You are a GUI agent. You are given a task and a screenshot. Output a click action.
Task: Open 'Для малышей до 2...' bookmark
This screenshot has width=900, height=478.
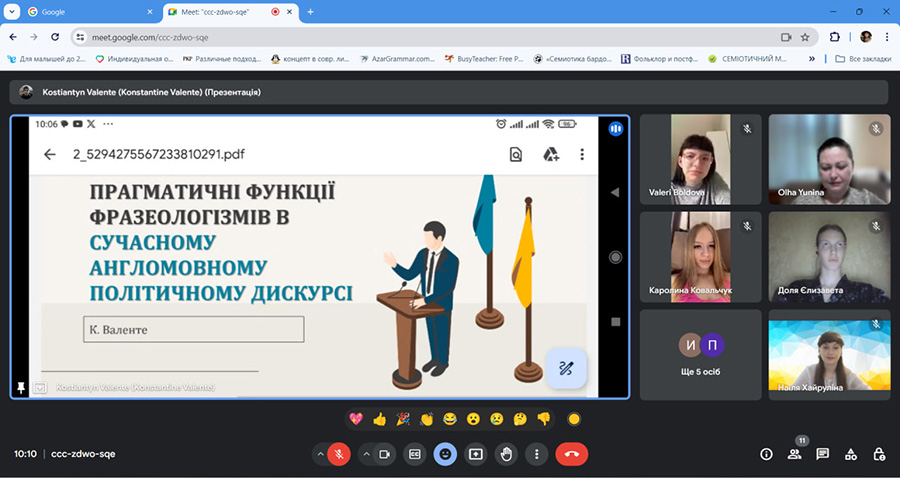point(46,59)
